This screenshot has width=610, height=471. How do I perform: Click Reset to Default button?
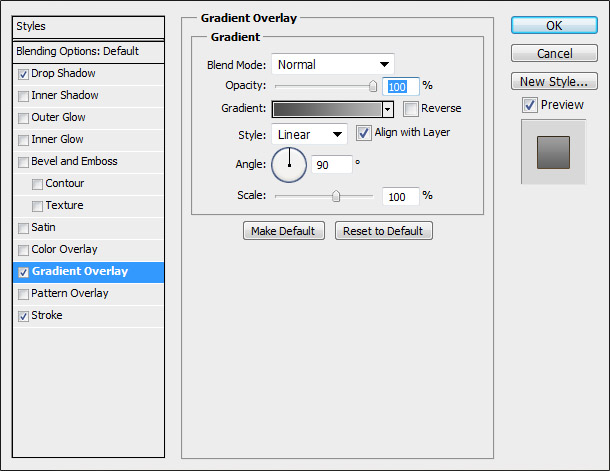383,231
